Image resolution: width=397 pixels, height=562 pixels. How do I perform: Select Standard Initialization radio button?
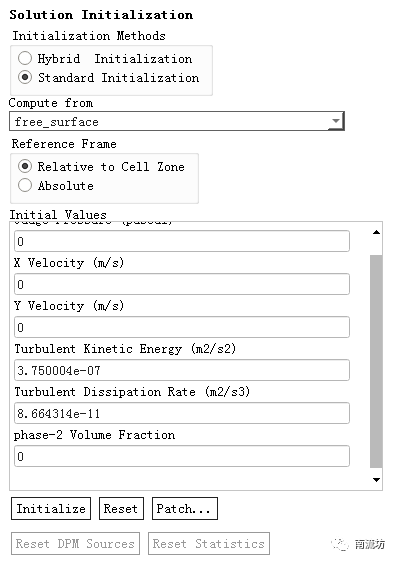pos(25,77)
